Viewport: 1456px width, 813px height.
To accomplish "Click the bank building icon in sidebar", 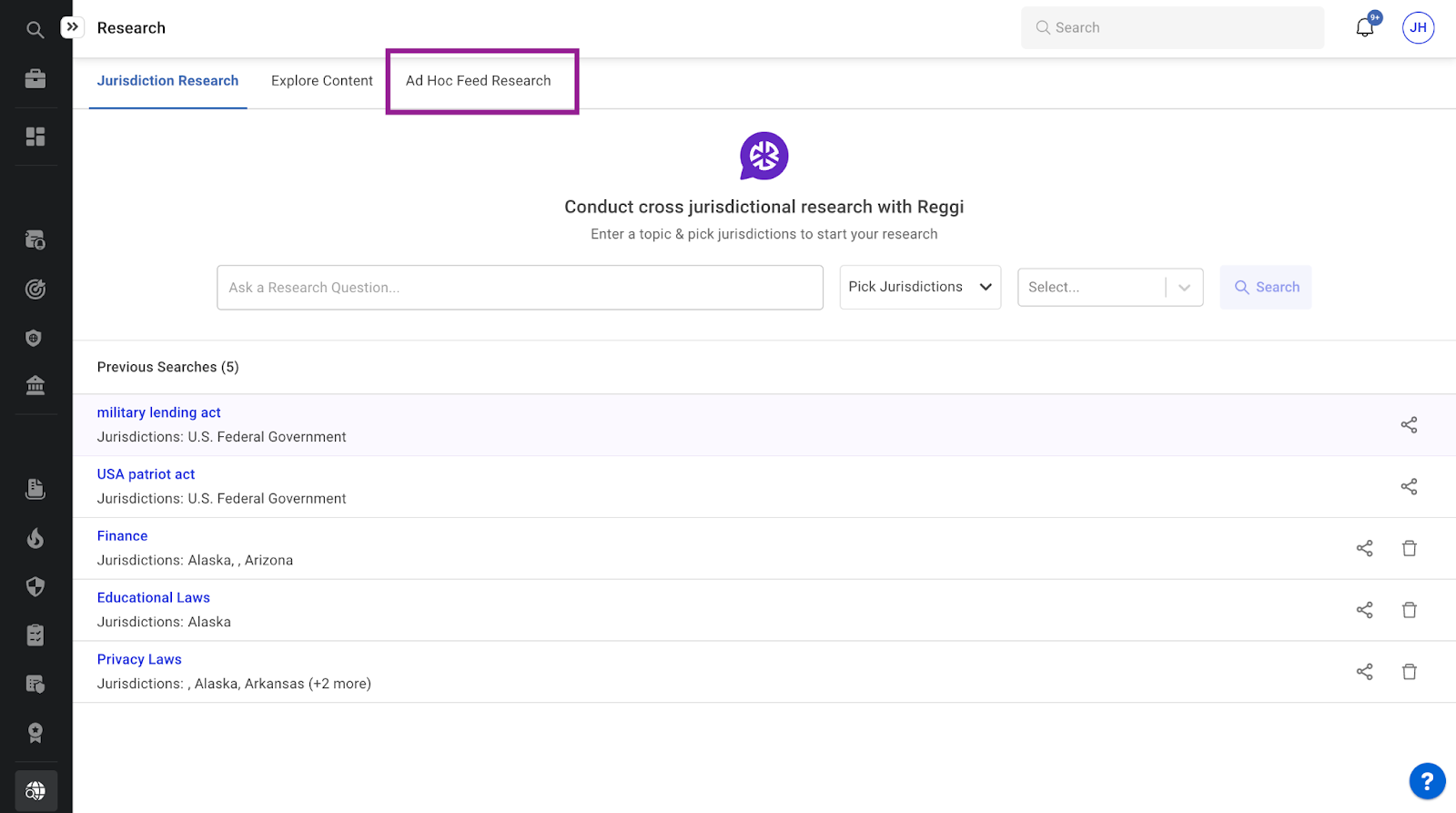I will point(35,386).
